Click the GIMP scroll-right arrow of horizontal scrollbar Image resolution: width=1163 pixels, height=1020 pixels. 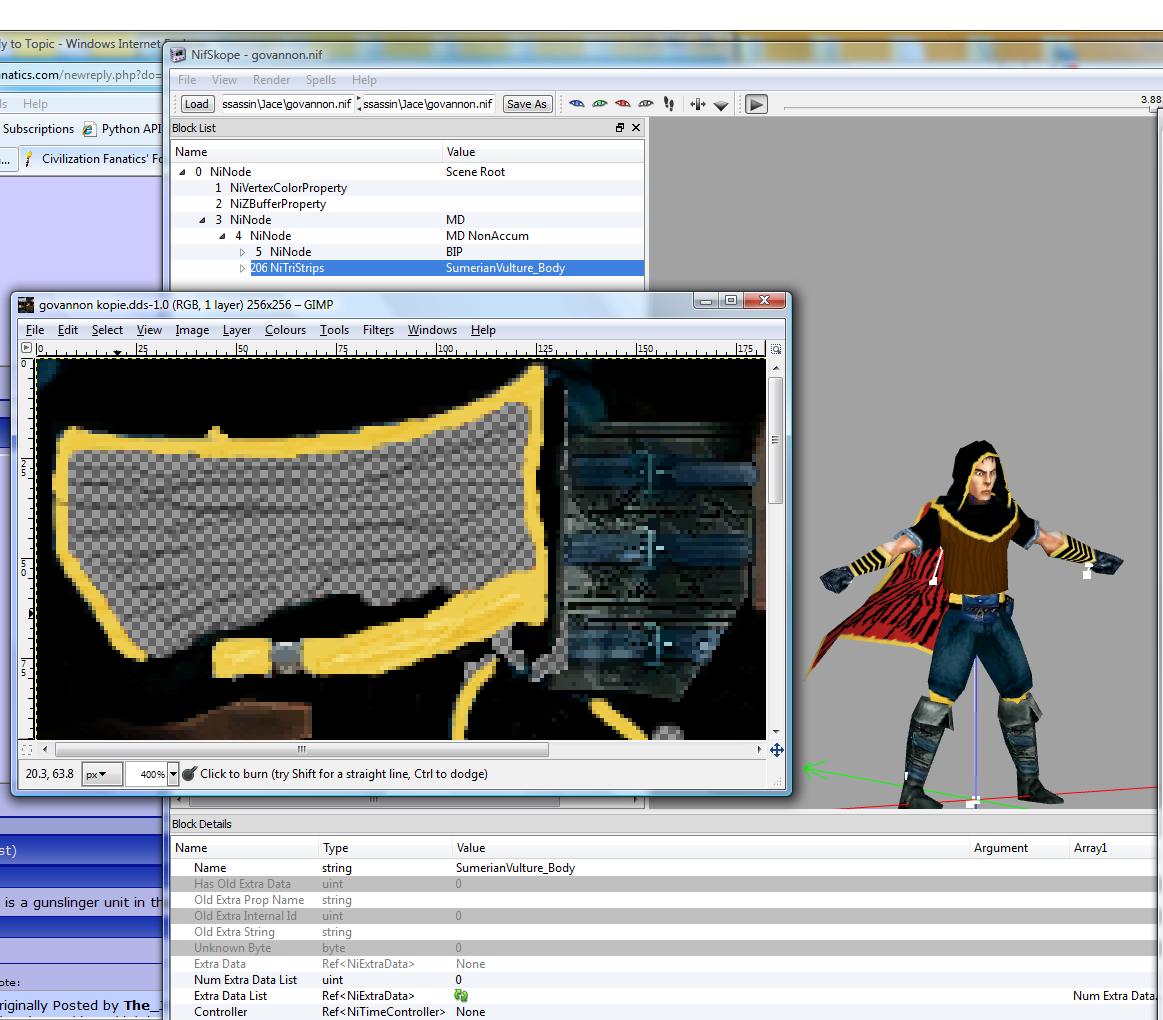(759, 749)
